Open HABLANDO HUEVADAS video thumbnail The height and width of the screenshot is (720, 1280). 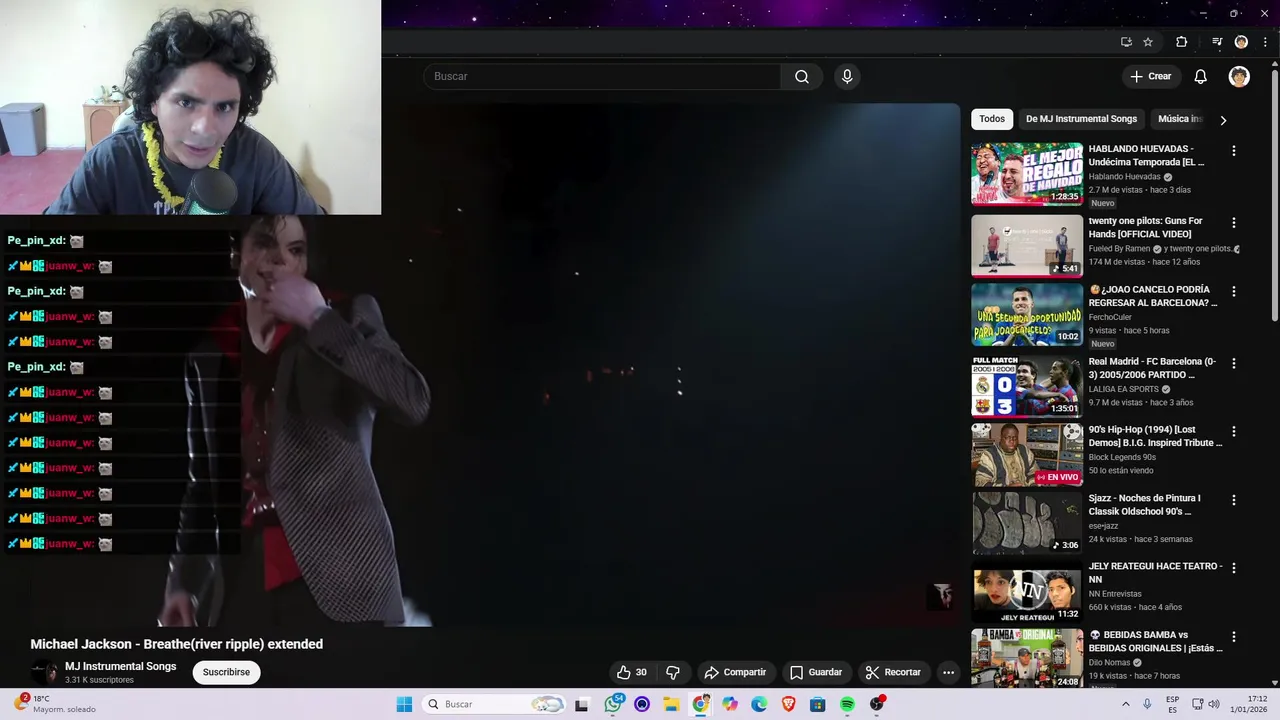[1027, 174]
